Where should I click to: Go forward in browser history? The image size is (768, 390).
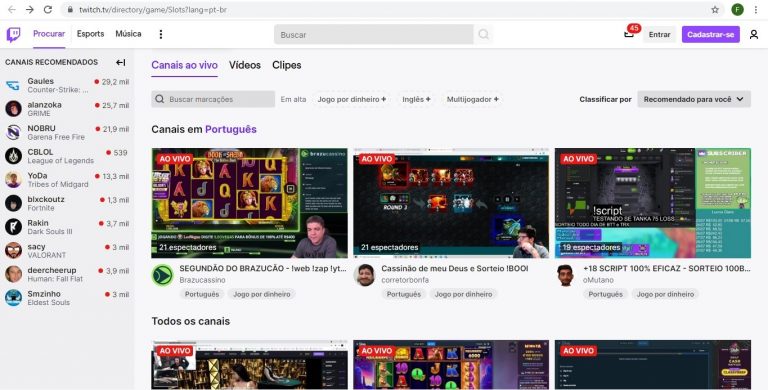coord(30,9)
